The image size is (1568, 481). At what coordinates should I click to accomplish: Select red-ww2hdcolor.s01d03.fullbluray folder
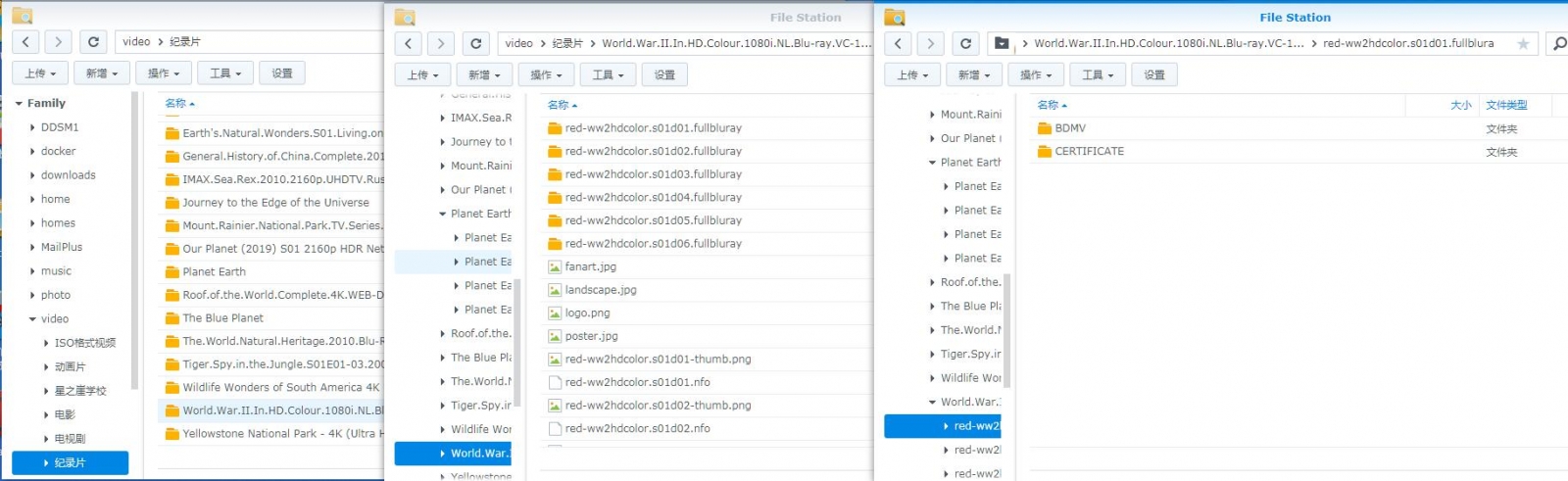point(654,174)
